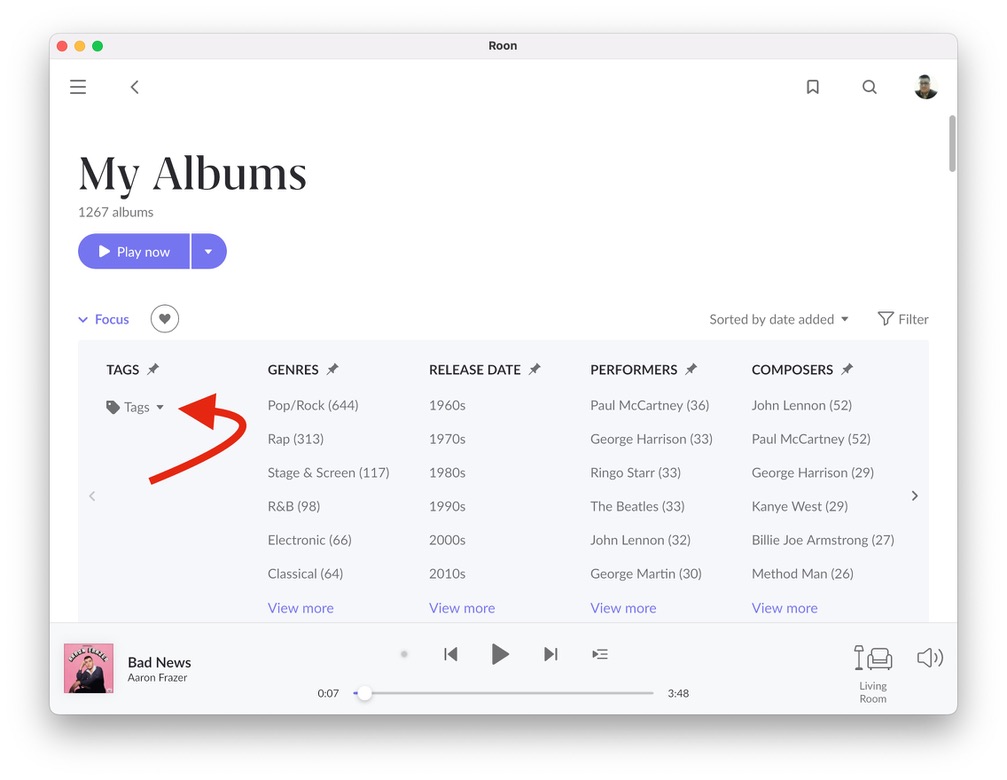Viewport: 1007px width, 780px height.
Task: Select composer Kanye West (29)
Action: pyautogui.click(x=800, y=507)
